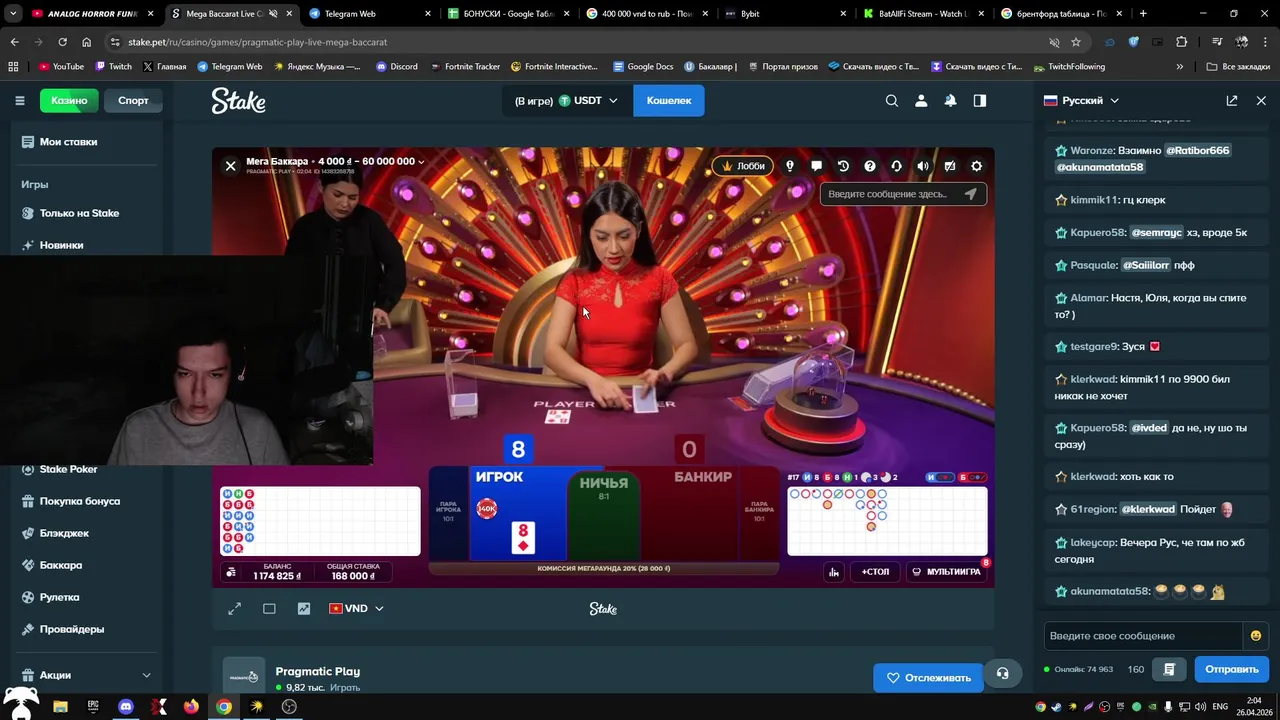
Task: Open the Stake site search
Action: (892, 100)
